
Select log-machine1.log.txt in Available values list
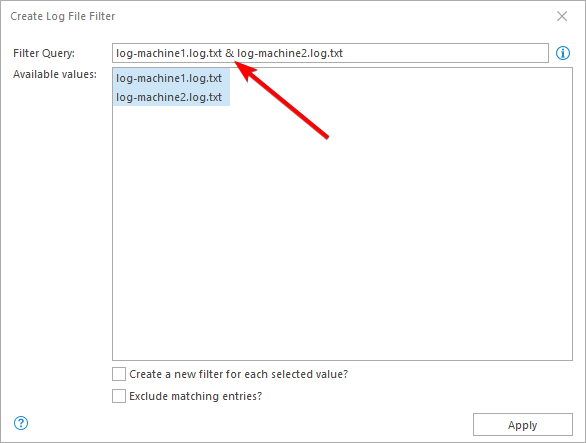point(171,78)
